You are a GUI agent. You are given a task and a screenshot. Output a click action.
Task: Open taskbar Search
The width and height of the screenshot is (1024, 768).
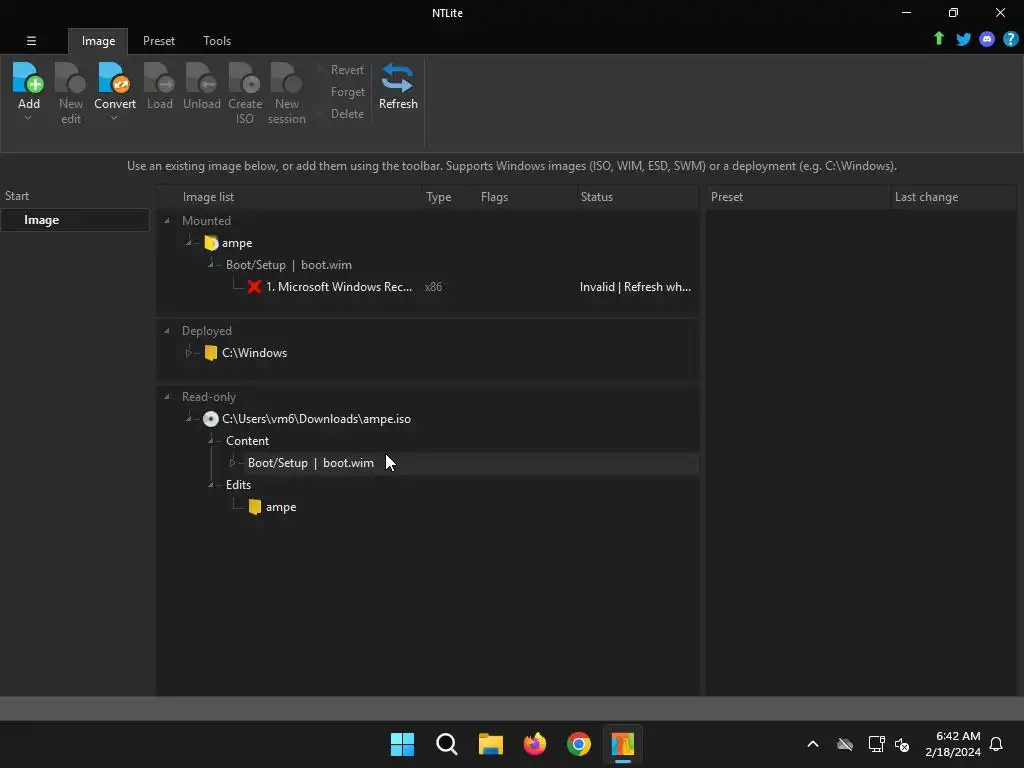(x=447, y=744)
